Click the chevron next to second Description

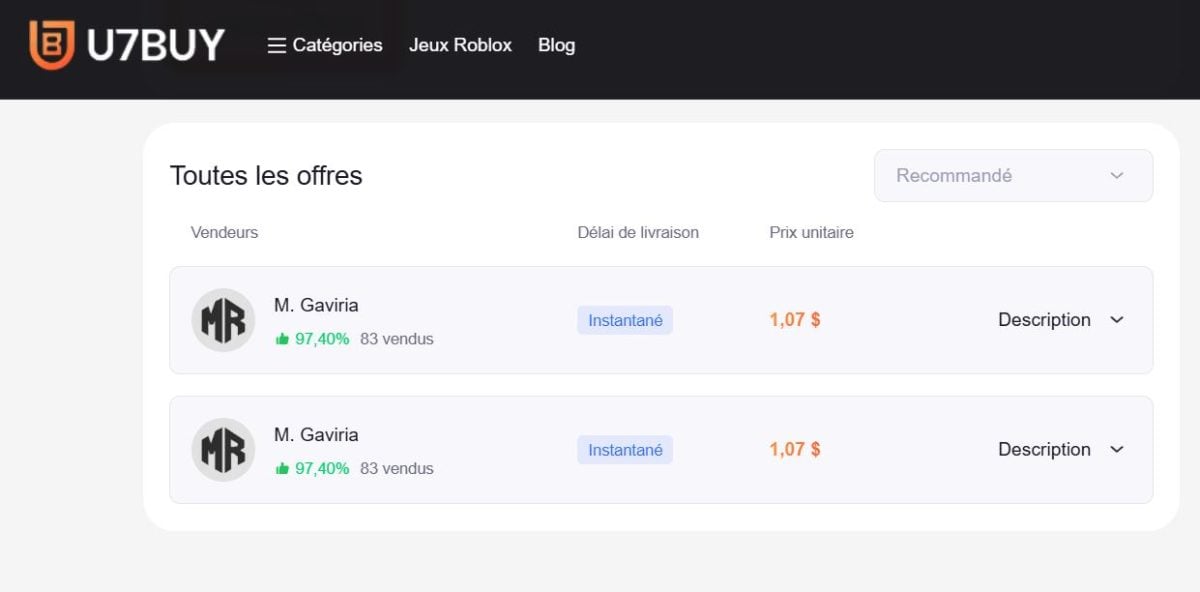point(1117,450)
